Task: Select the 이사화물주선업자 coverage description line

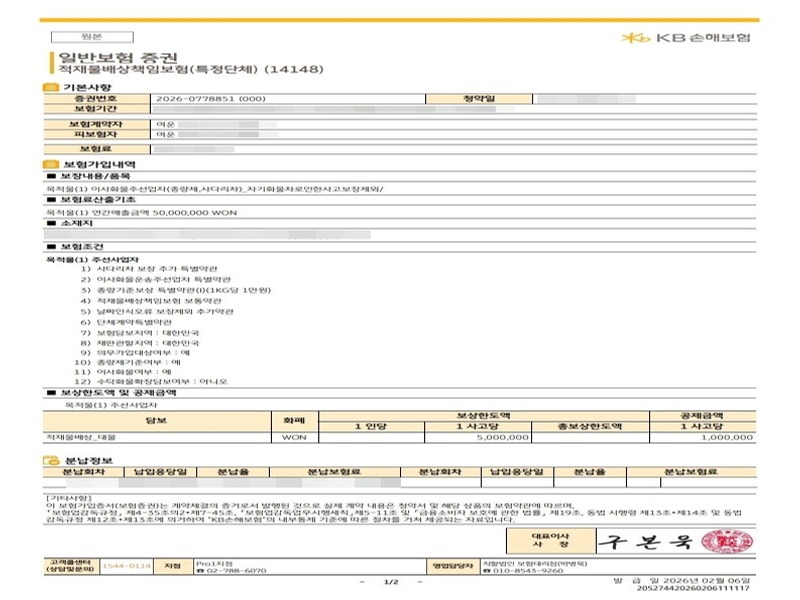Action: click(x=215, y=189)
